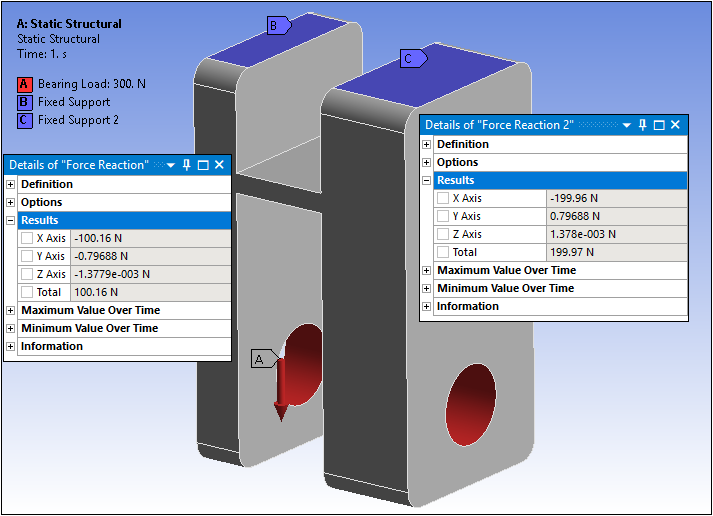Expand Maximum Value Over Time in Force Reaction 2
Image resolution: width=713 pixels, height=516 pixels.
(426, 271)
